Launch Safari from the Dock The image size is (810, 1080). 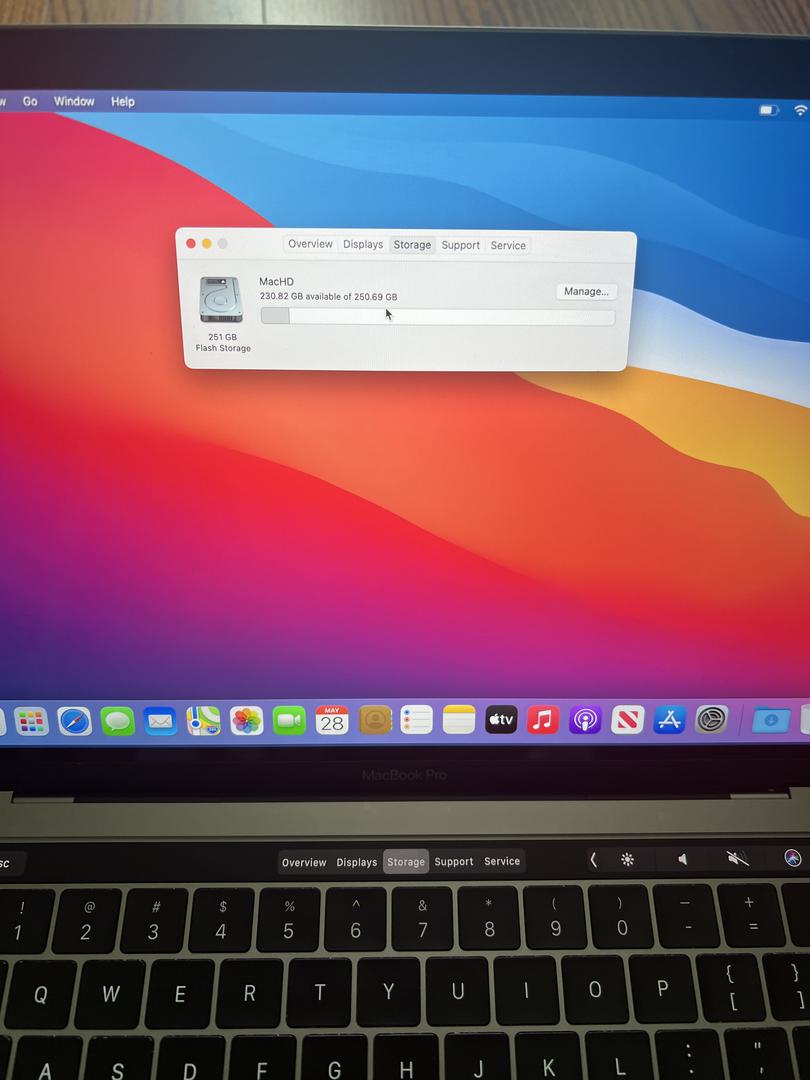(x=74, y=721)
